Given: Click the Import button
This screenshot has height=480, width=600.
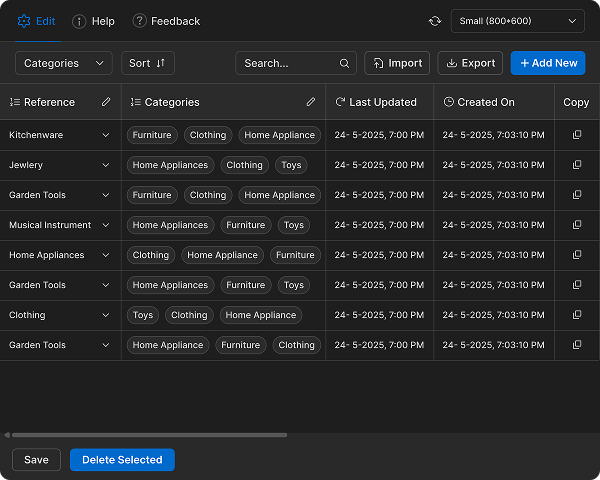Looking at the screenshot, I should (397, 63).
